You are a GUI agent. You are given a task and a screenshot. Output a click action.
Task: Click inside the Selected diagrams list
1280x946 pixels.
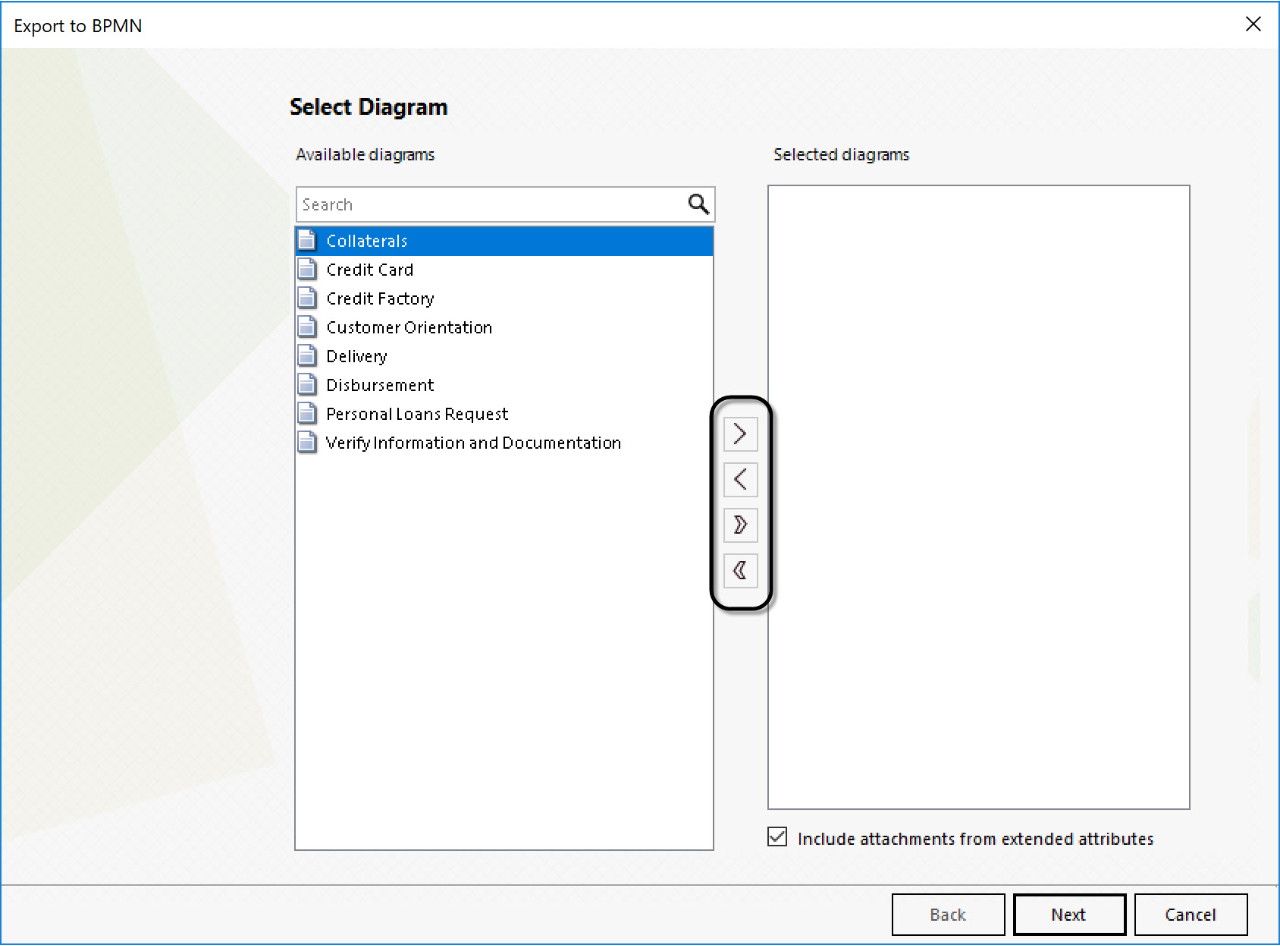(979, 497)
